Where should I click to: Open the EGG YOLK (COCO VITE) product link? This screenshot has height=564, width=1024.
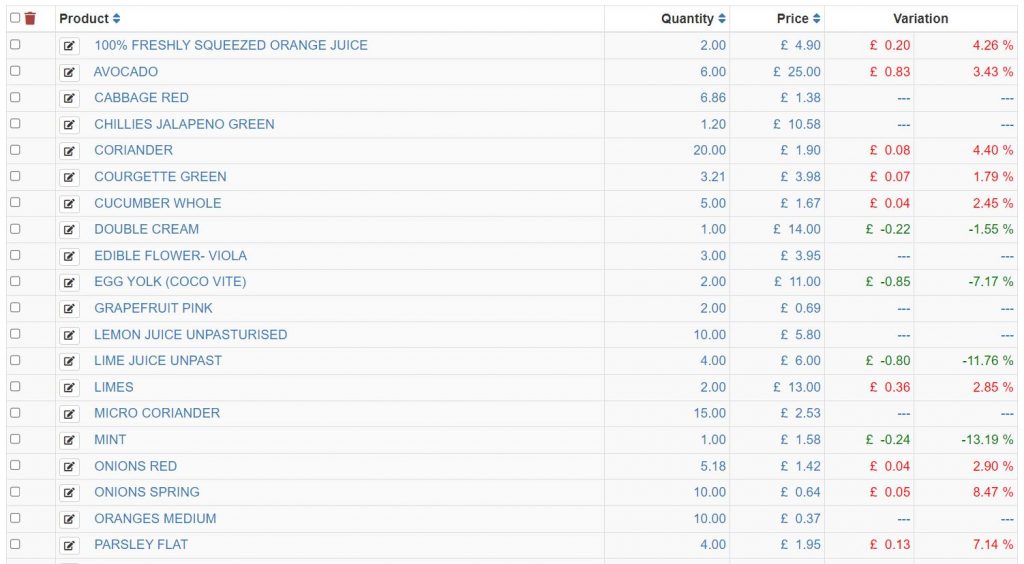[170, 281]
